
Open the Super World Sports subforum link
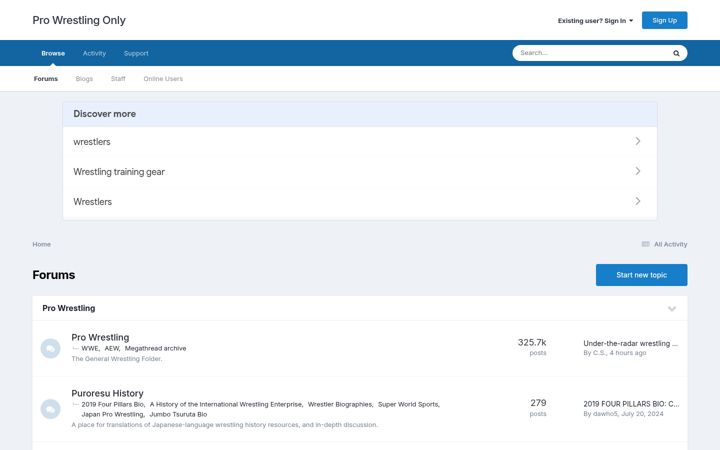tap(408, 405)
